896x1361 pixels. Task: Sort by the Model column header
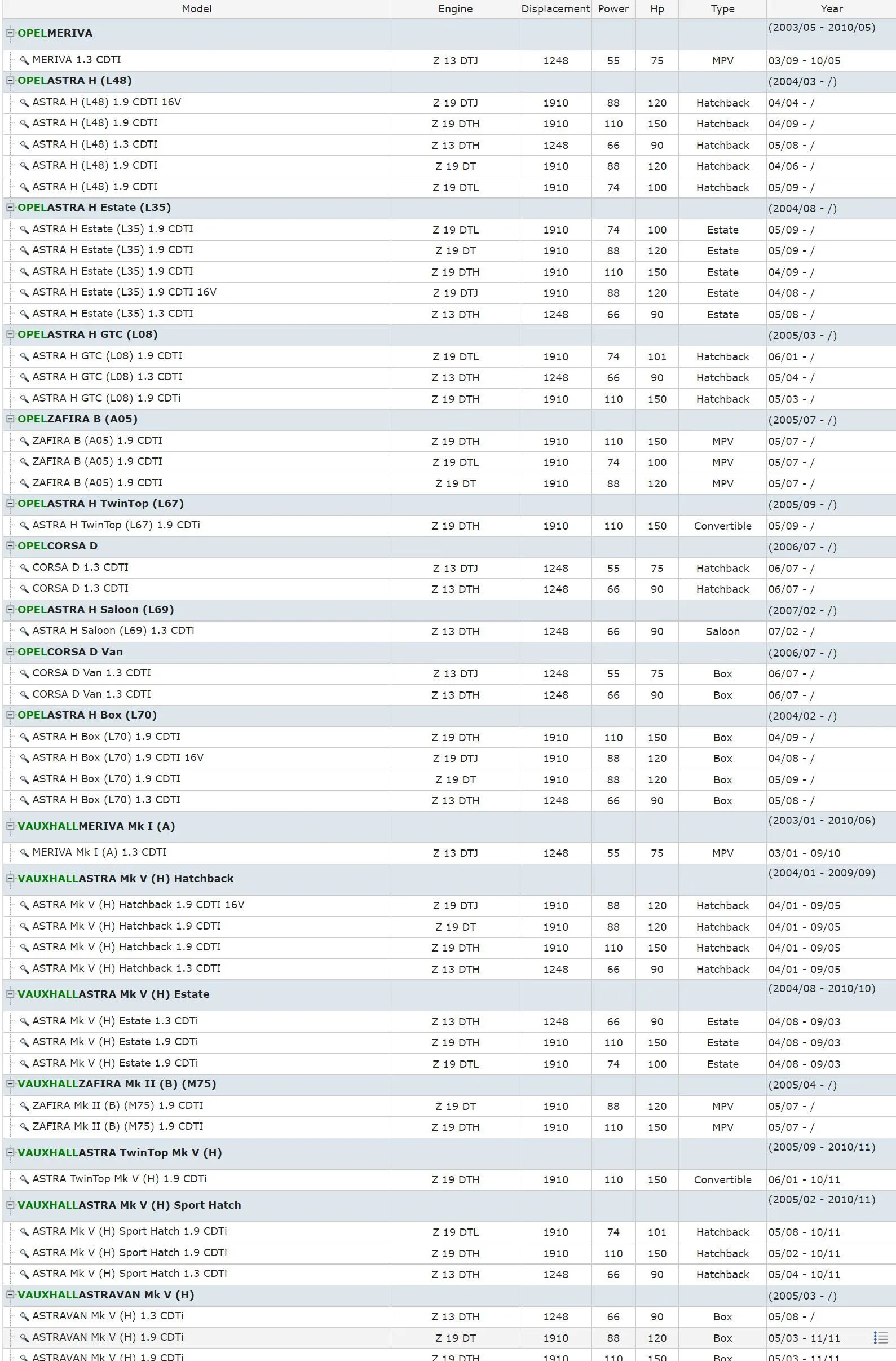(197, 9)
